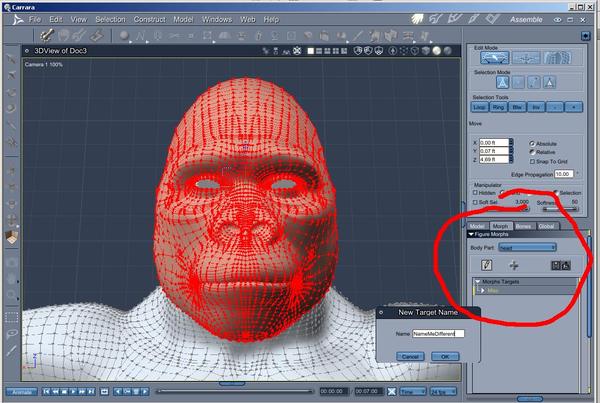The height and width of the screenshot is (403, 600).
Task: Stop animation playback
Action: [64, 392]
